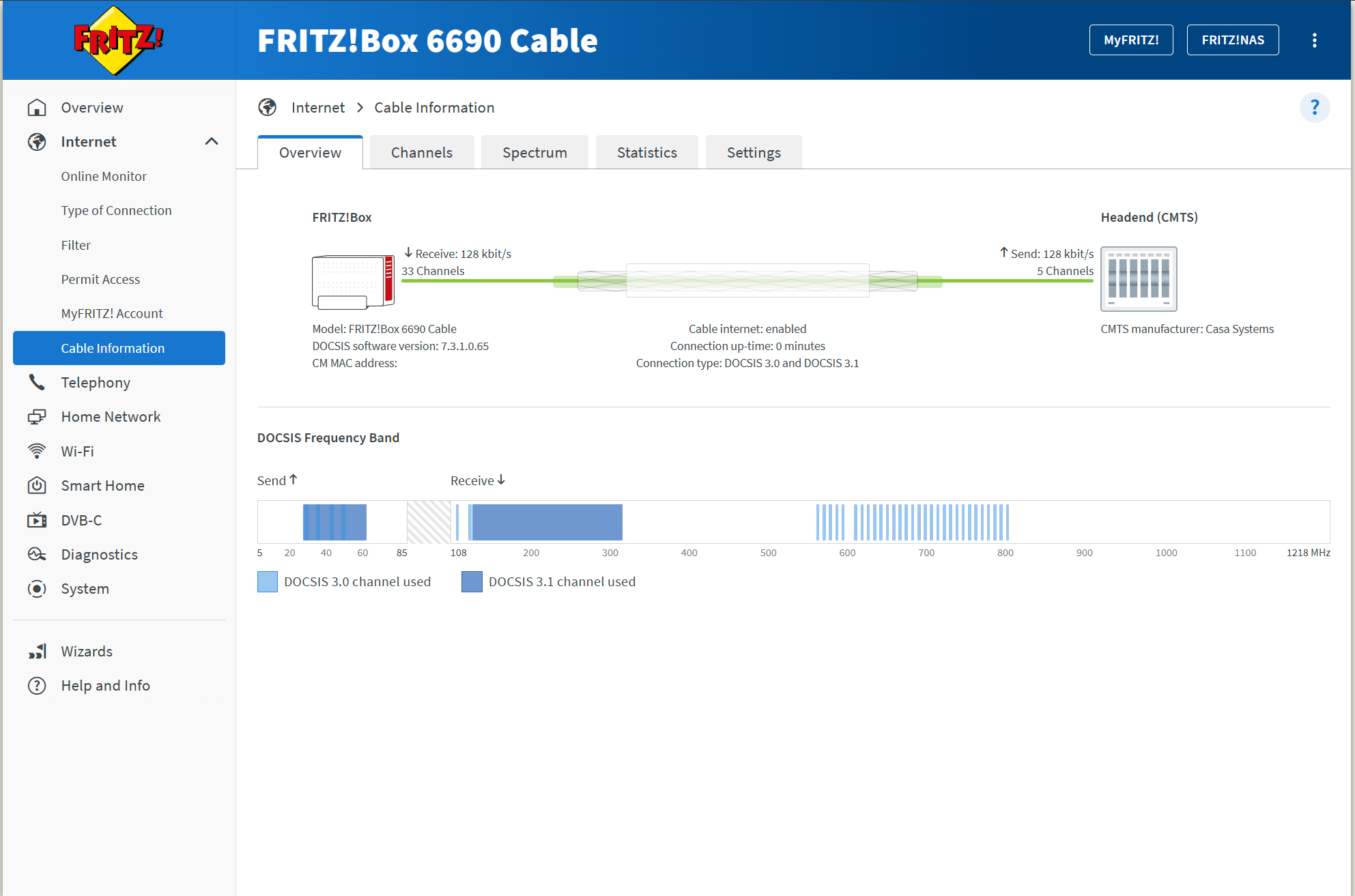Click the Connection type DOCSIS text
Screen dimensions: 1355x896
coord(747,363)
